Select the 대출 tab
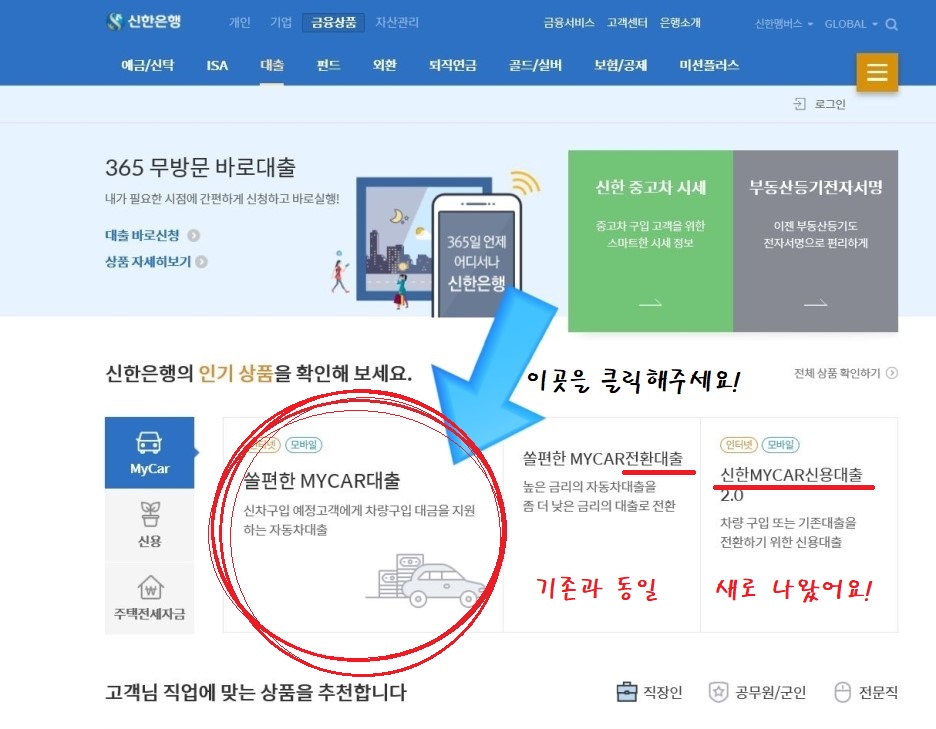Image resolution: width=936 pixels, height=729 pixels. [x=272, y=65]
